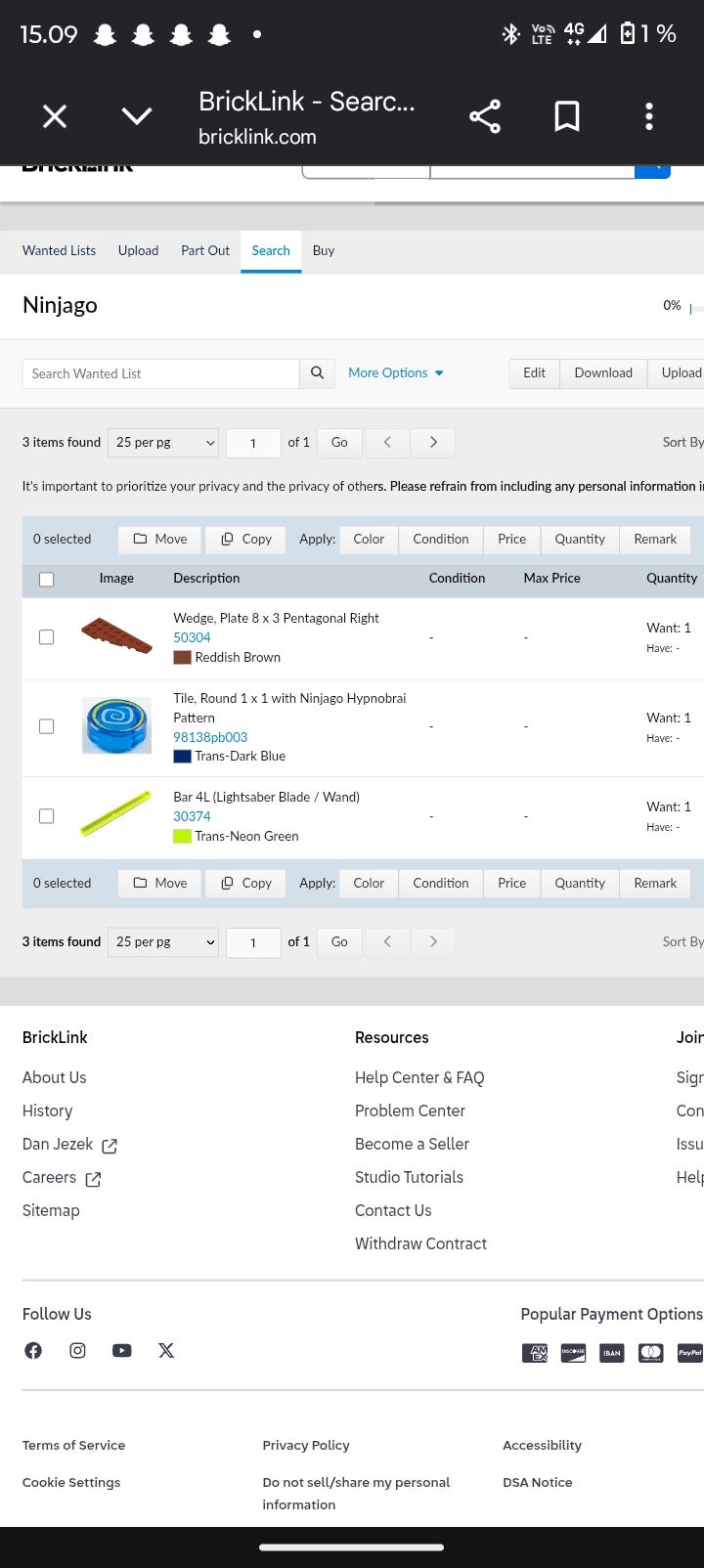Select the Search tab
This screenshot has height=1568, width=704.
(271, 251)
